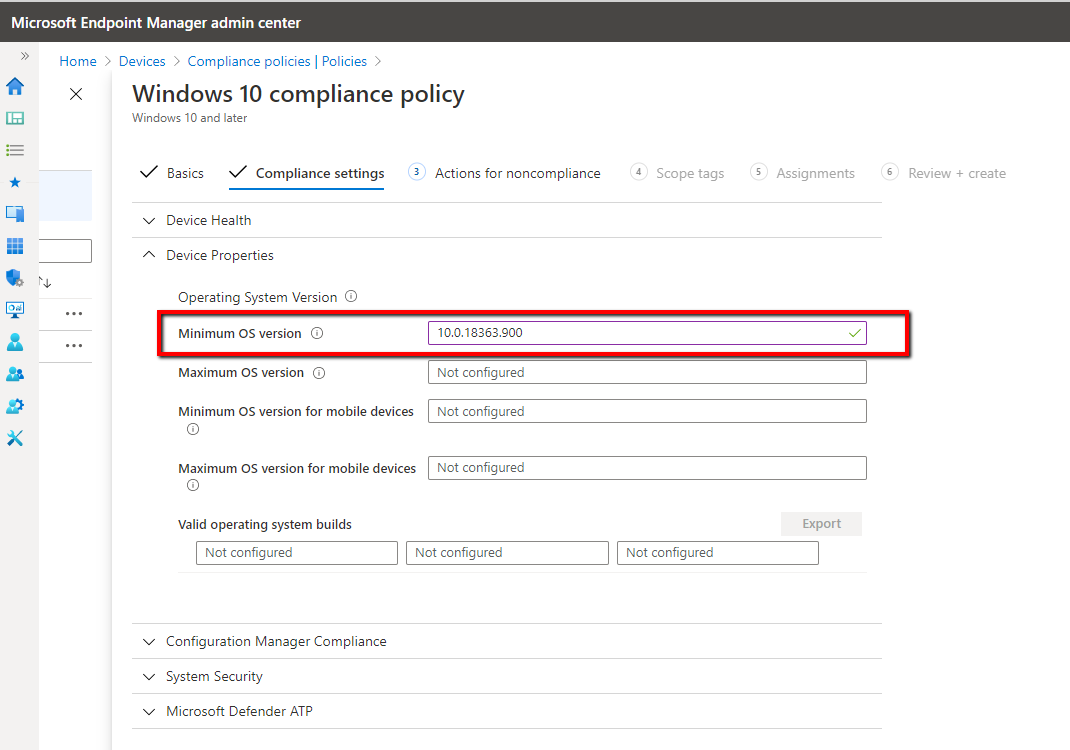Open Tenant administration icon in sidebar
Viewport: 1070px width, 750px height.
15,406
